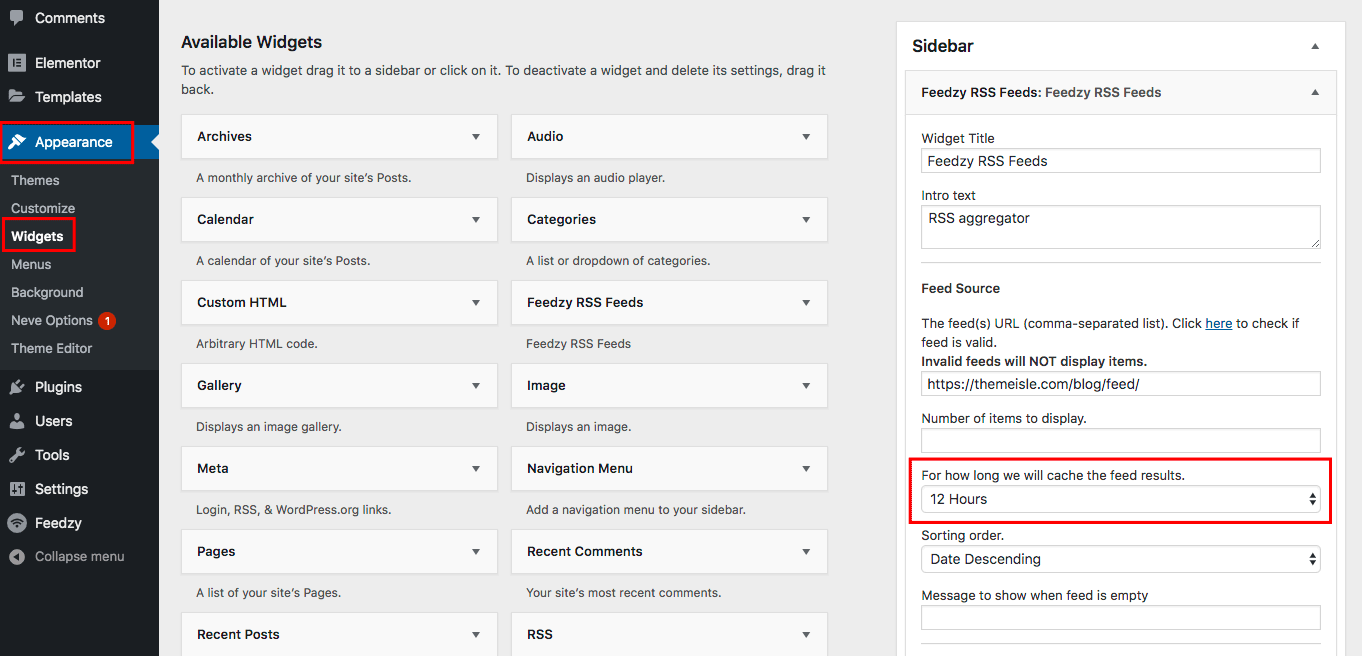Click the Users person icon
This screenshot has height=656, width=1362.
click(x=17, y=421)
